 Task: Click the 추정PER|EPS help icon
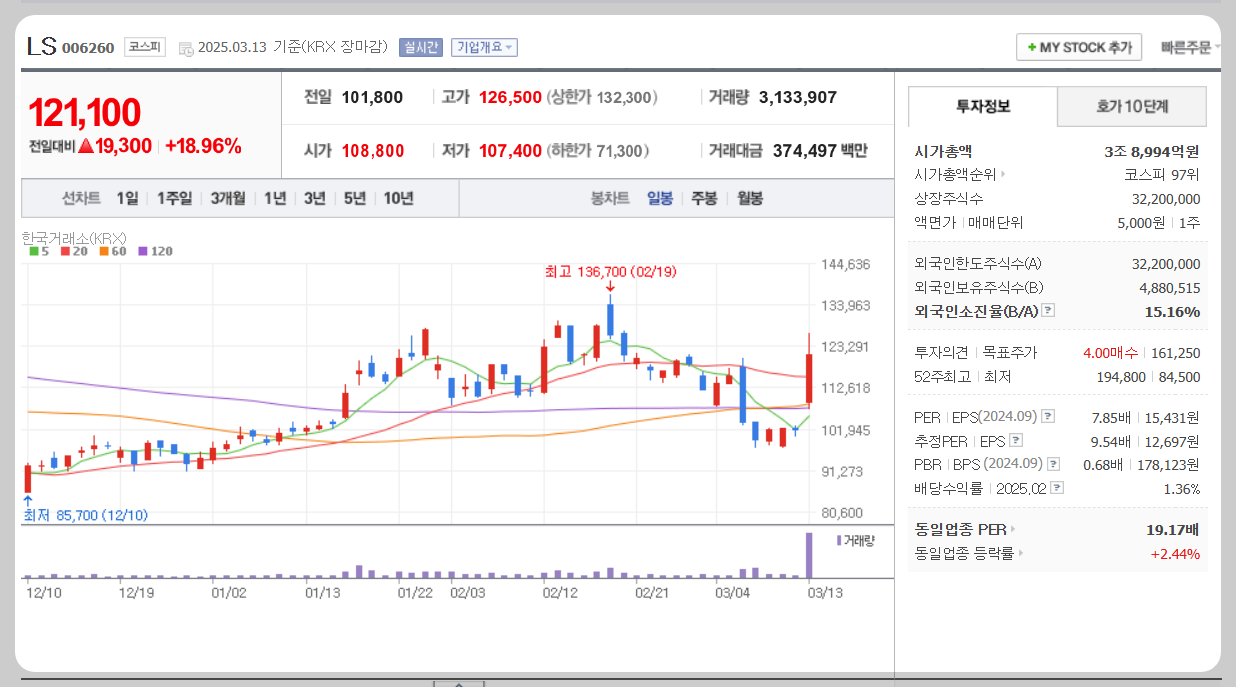(x=1015, y=441)
